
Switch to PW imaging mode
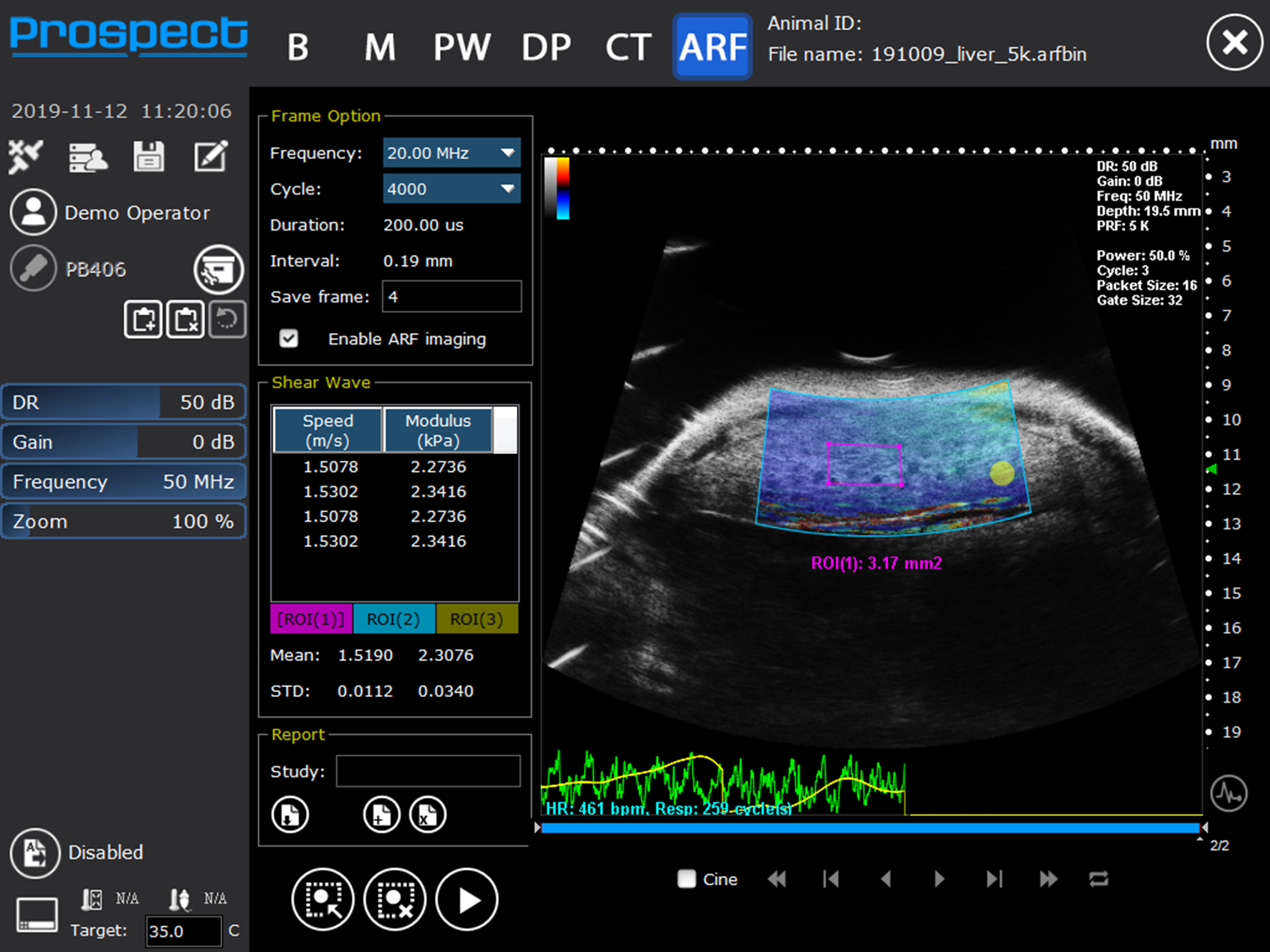coord(462,48)
